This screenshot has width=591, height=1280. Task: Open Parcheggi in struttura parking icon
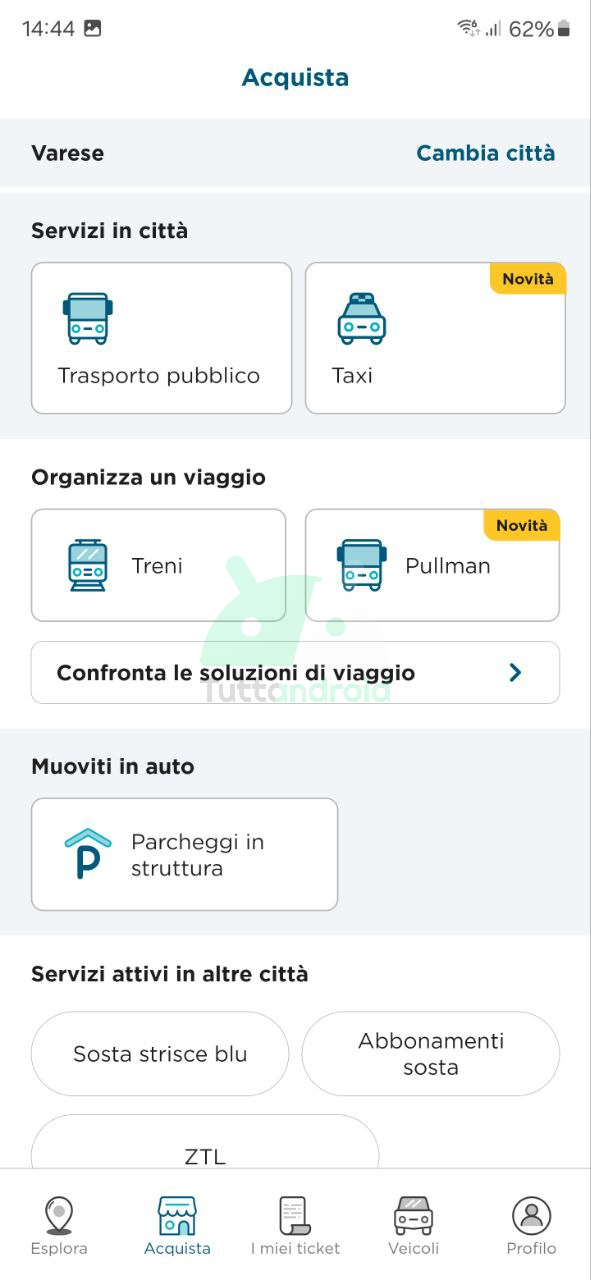pos(87,854)
